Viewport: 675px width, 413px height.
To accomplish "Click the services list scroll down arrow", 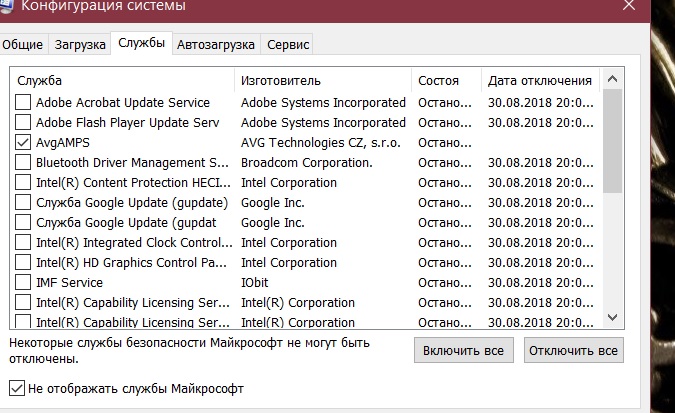I will 614,317.
